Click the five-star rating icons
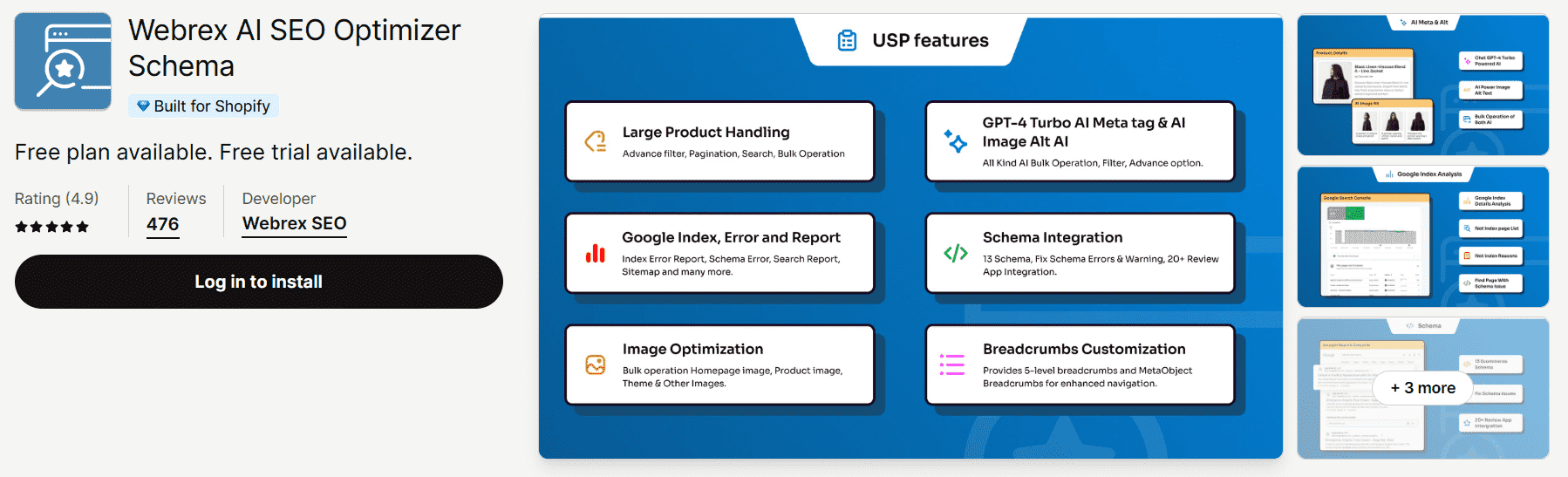The width and height of the screenshot is (1568, 477). [x=52, y=227]
